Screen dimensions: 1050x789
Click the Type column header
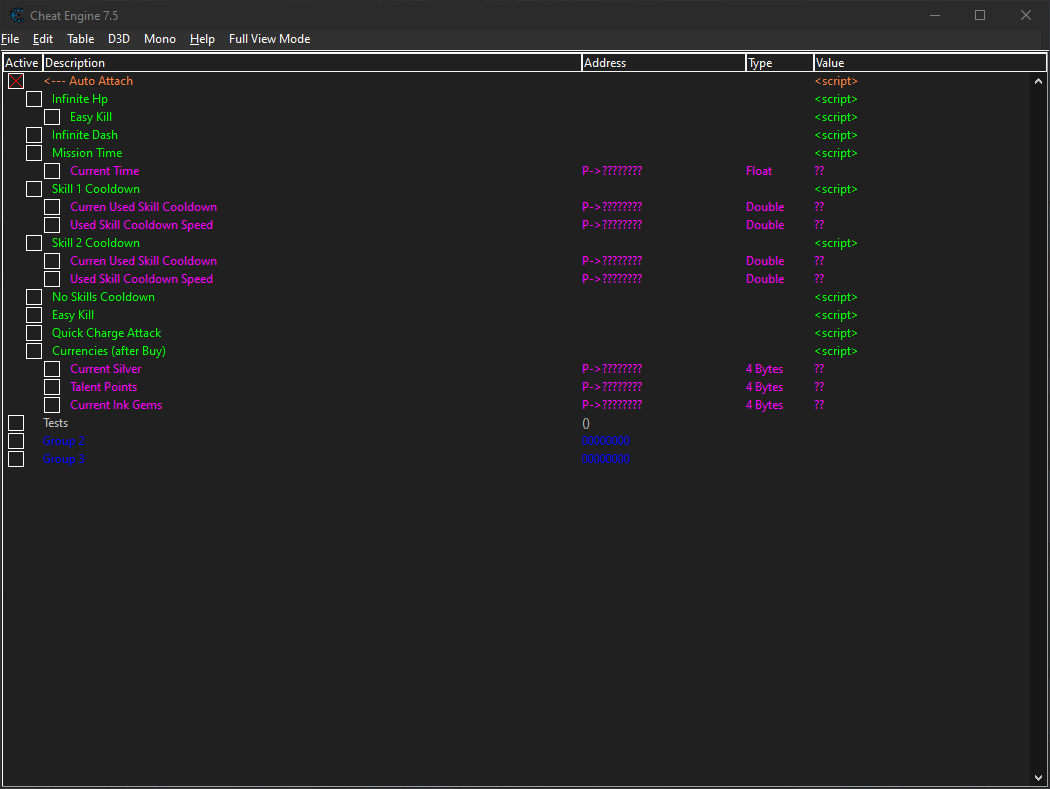(780, 63)
